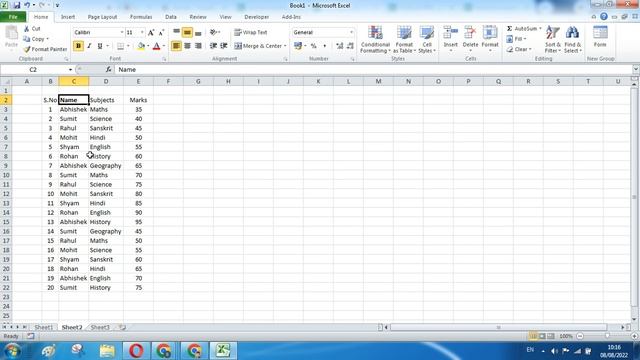Click the AutoSum sigma icon

[x=509, y=29]
